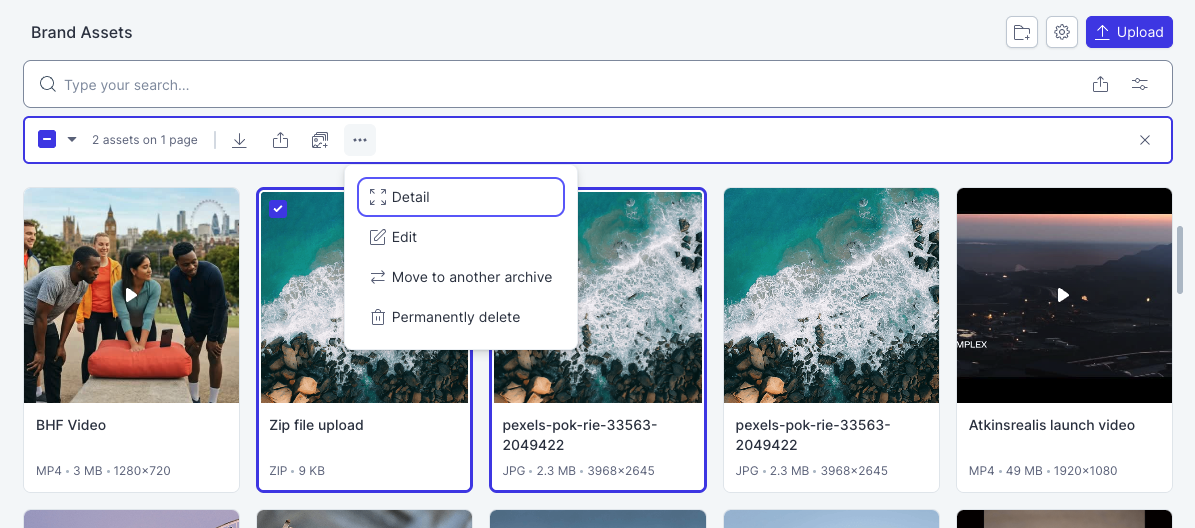Click the share icon in search bar

click(1100, 85)
